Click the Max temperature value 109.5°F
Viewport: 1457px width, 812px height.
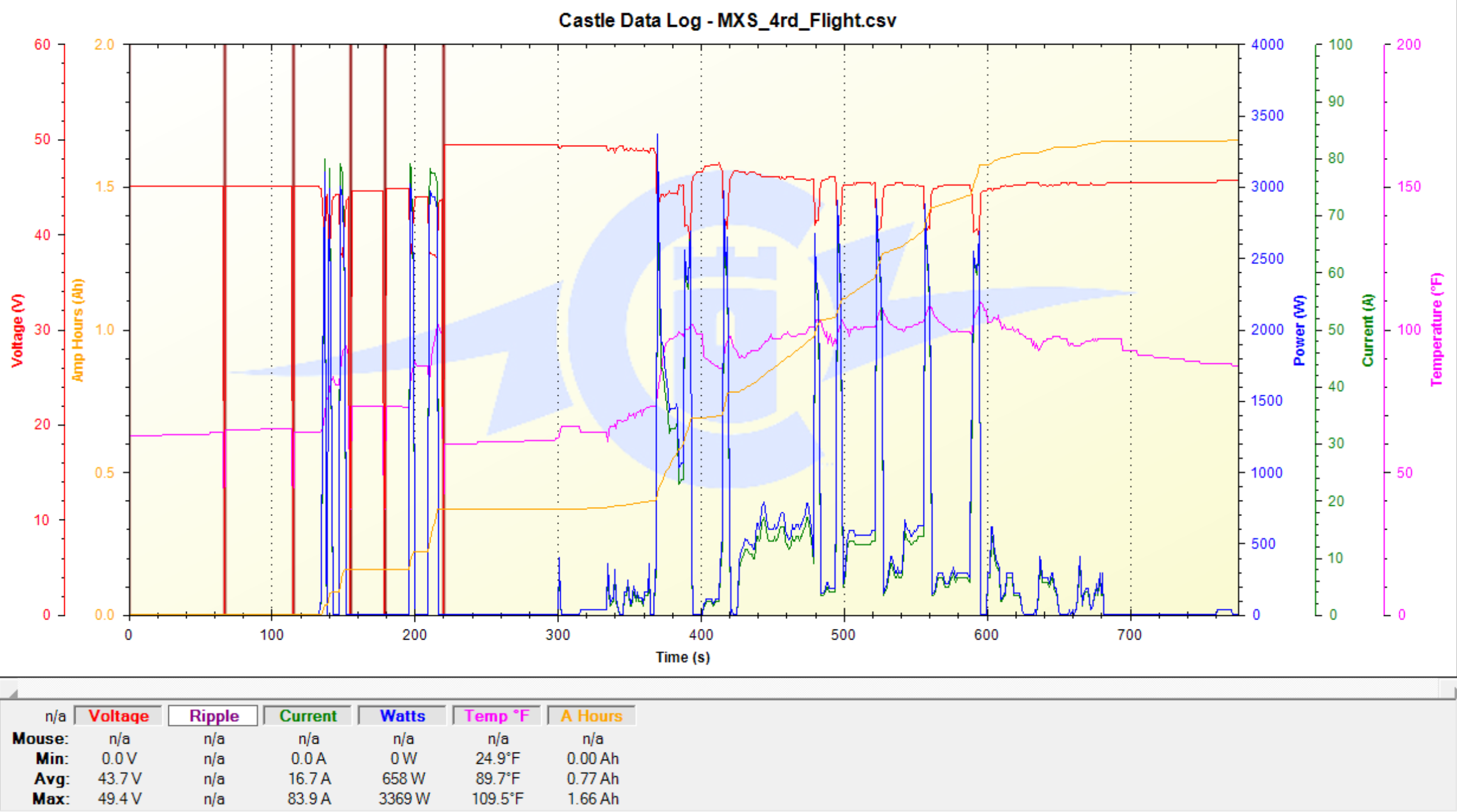498,798
